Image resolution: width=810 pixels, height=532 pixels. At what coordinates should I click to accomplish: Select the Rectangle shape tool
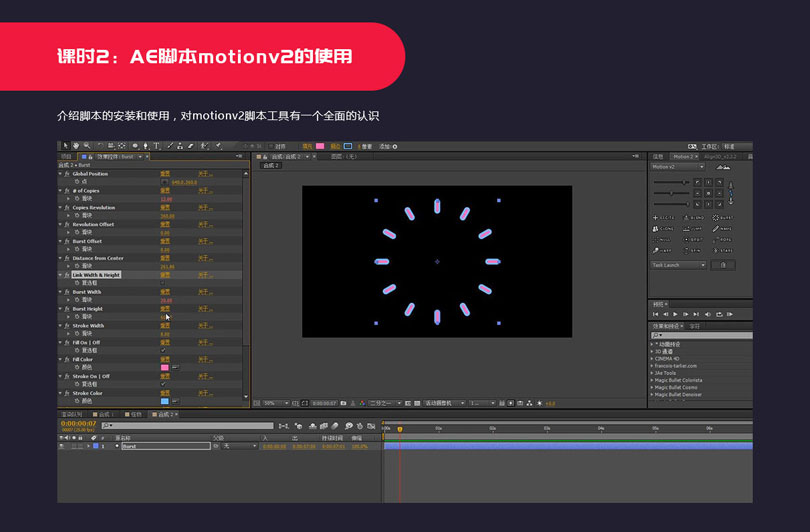(135, 146)
